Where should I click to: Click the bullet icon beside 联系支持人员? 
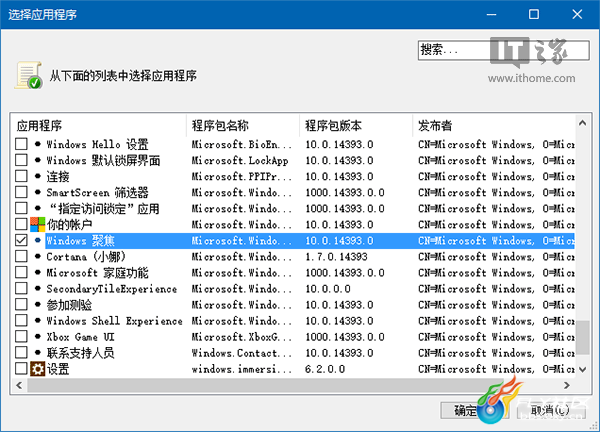[x=38, y=353]
